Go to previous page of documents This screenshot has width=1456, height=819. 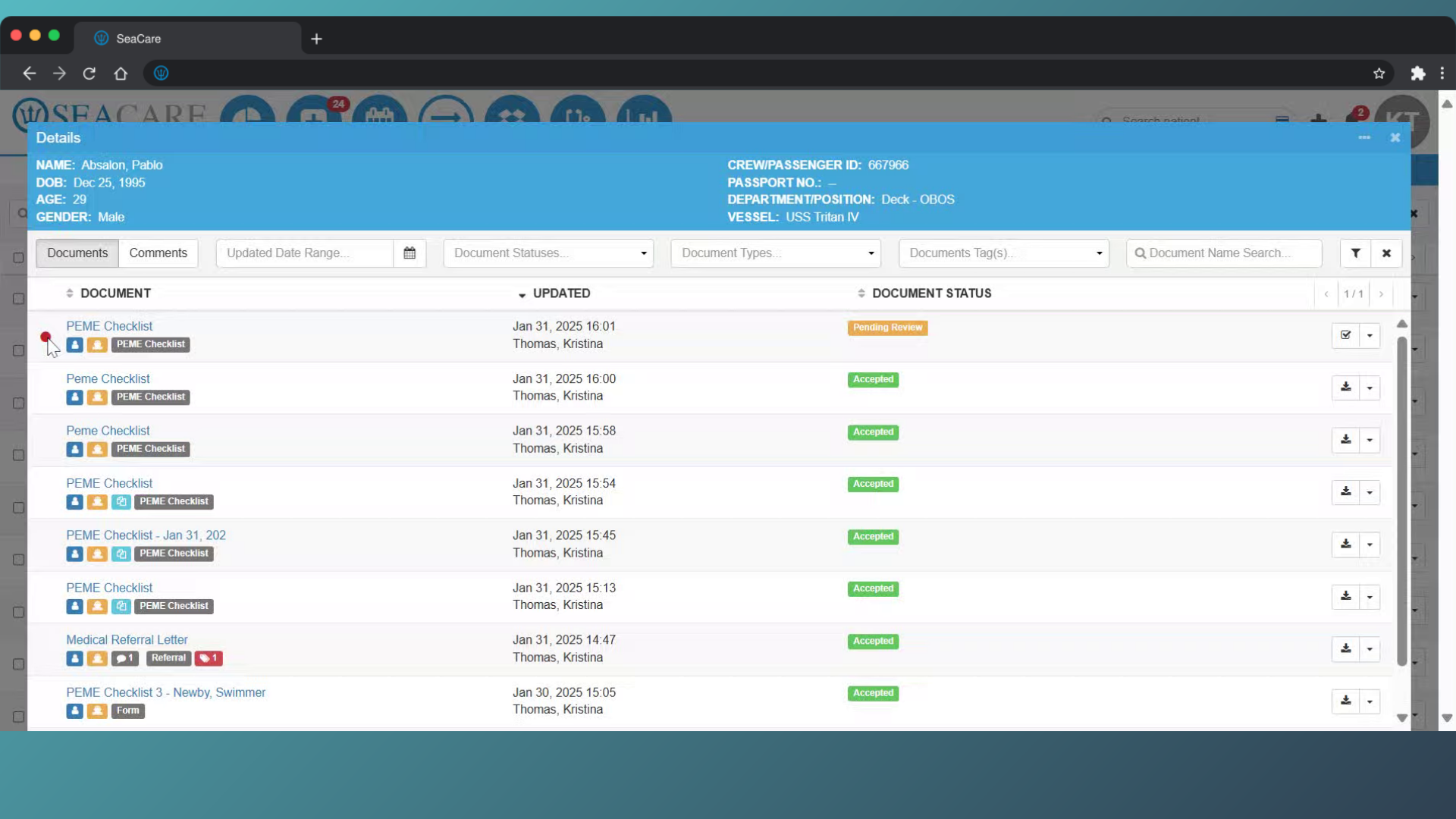tap(1326, 294)
